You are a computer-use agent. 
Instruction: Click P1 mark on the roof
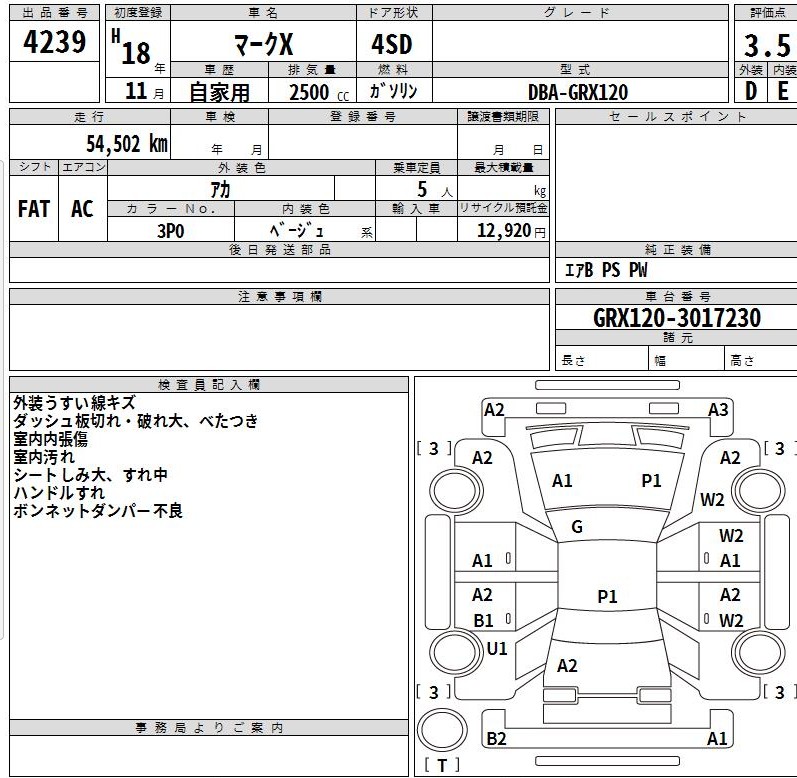(x=607, y=596)
